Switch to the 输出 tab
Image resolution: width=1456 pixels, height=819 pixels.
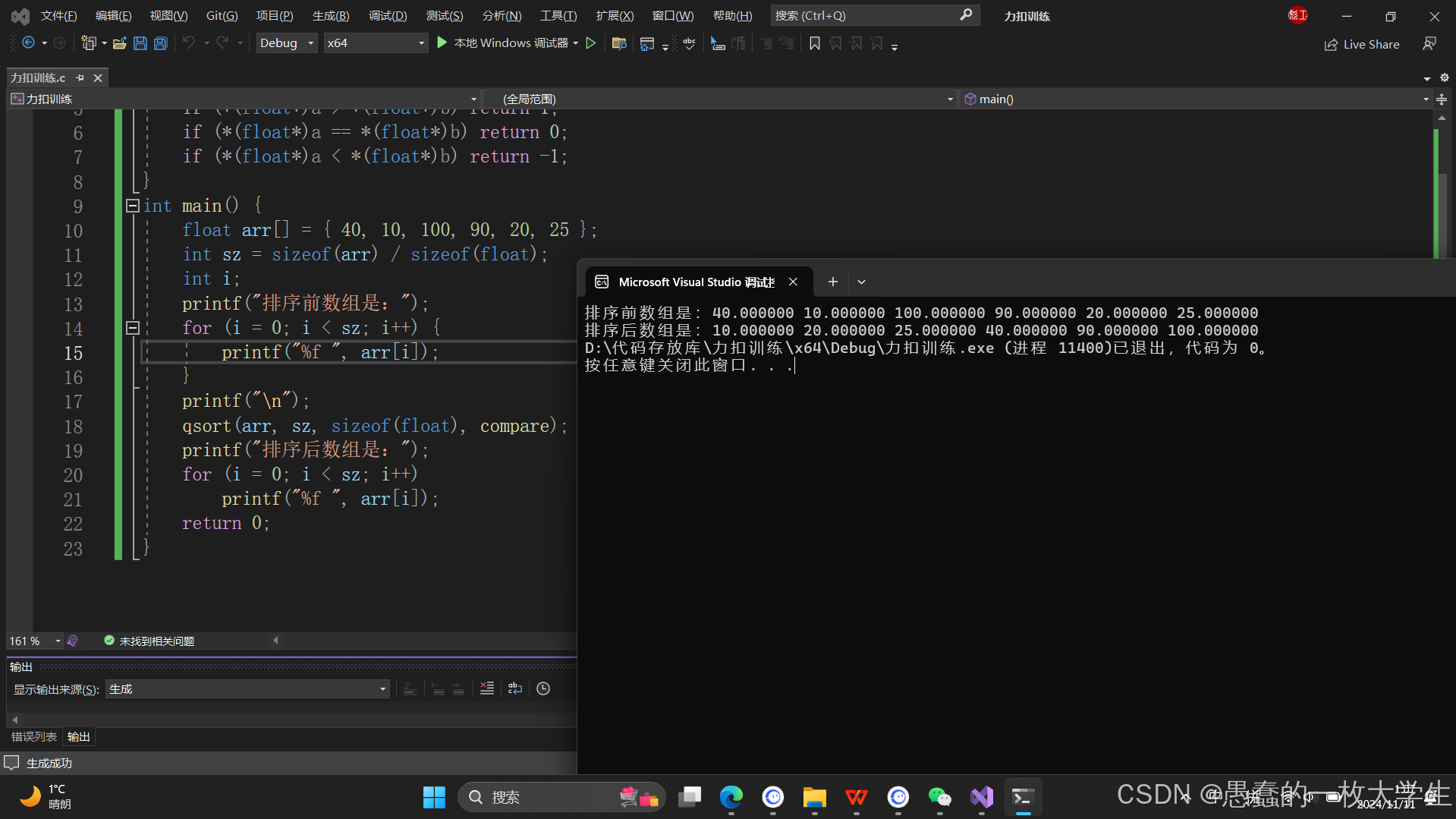[79, 736]
